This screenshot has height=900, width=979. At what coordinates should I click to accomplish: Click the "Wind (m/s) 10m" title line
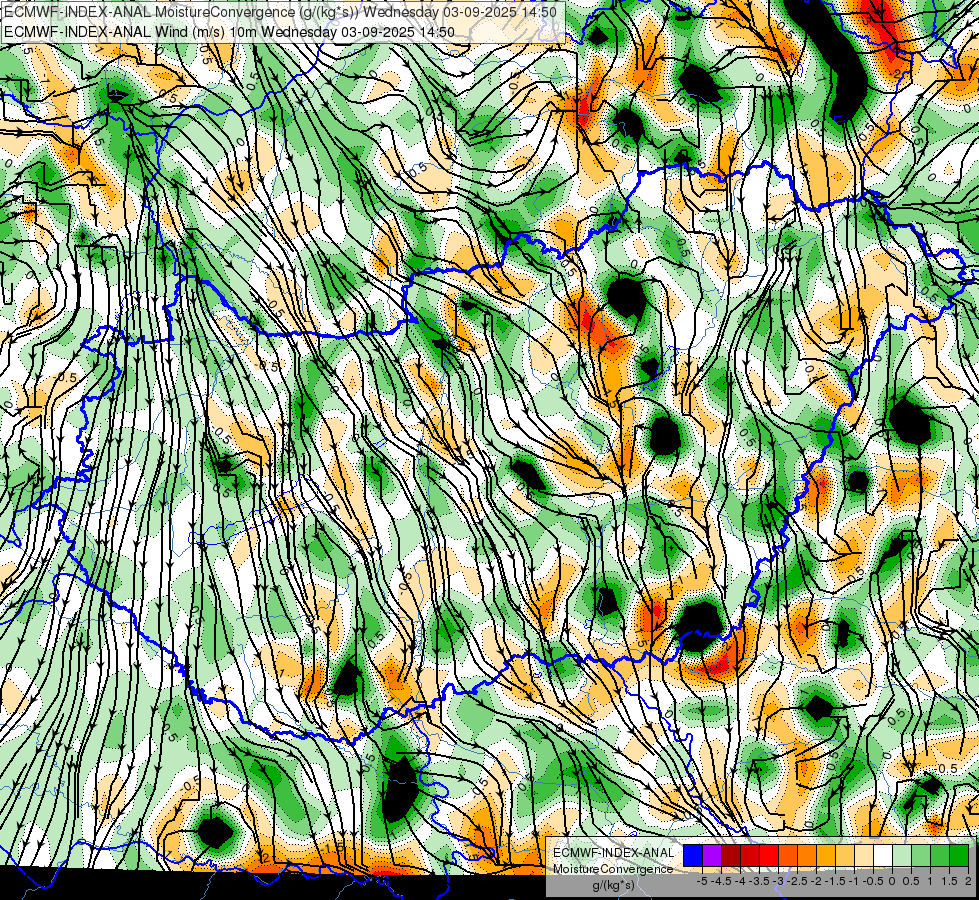pyautogui.click(x=229, y=32)
